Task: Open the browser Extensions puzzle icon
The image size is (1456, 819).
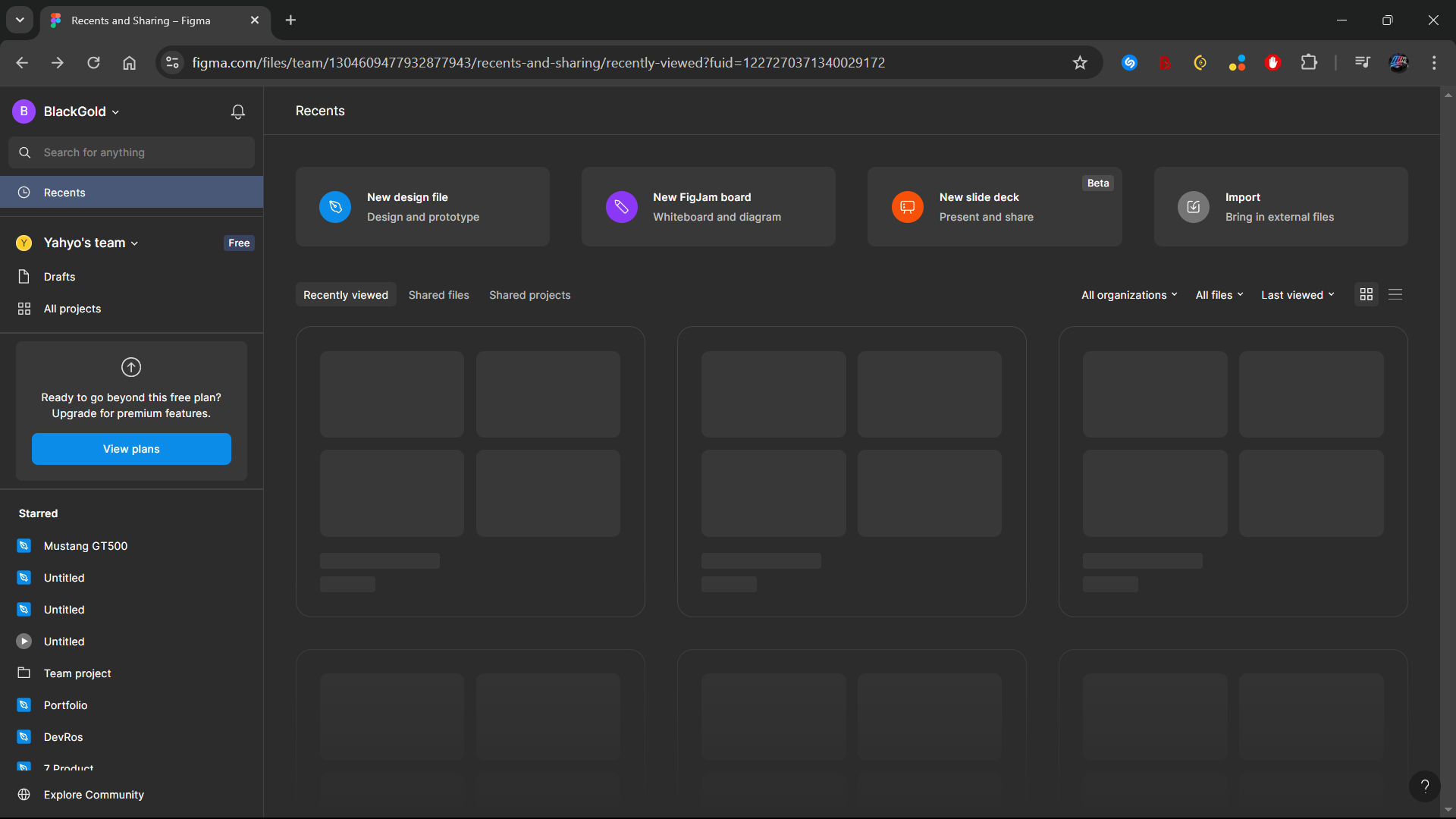Action: point(1309,63)
